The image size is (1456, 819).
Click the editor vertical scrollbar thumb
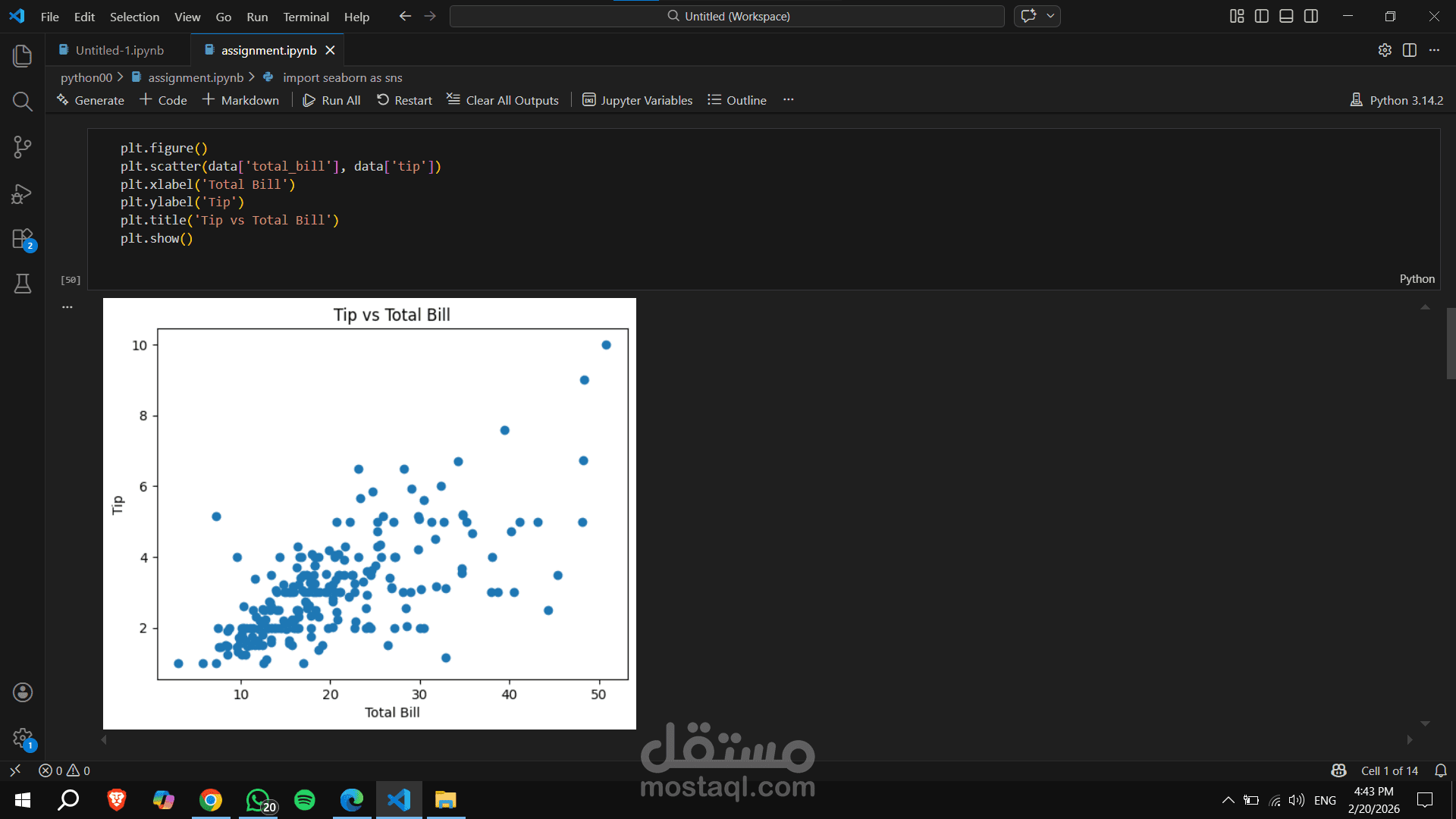tap(1451, 343)
